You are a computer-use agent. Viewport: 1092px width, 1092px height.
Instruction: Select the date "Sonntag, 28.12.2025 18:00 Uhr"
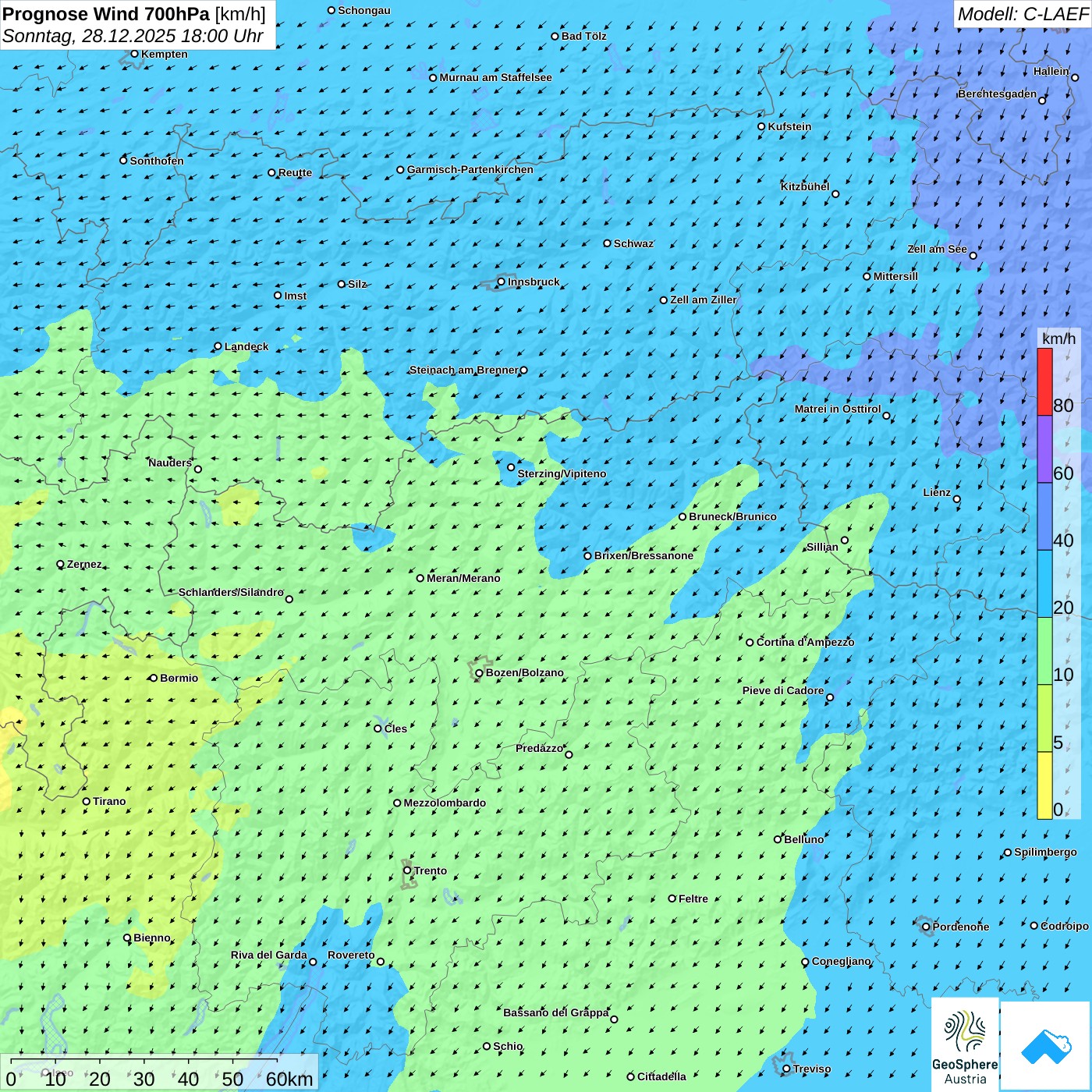pyautogui.click(x=133, y=36)
